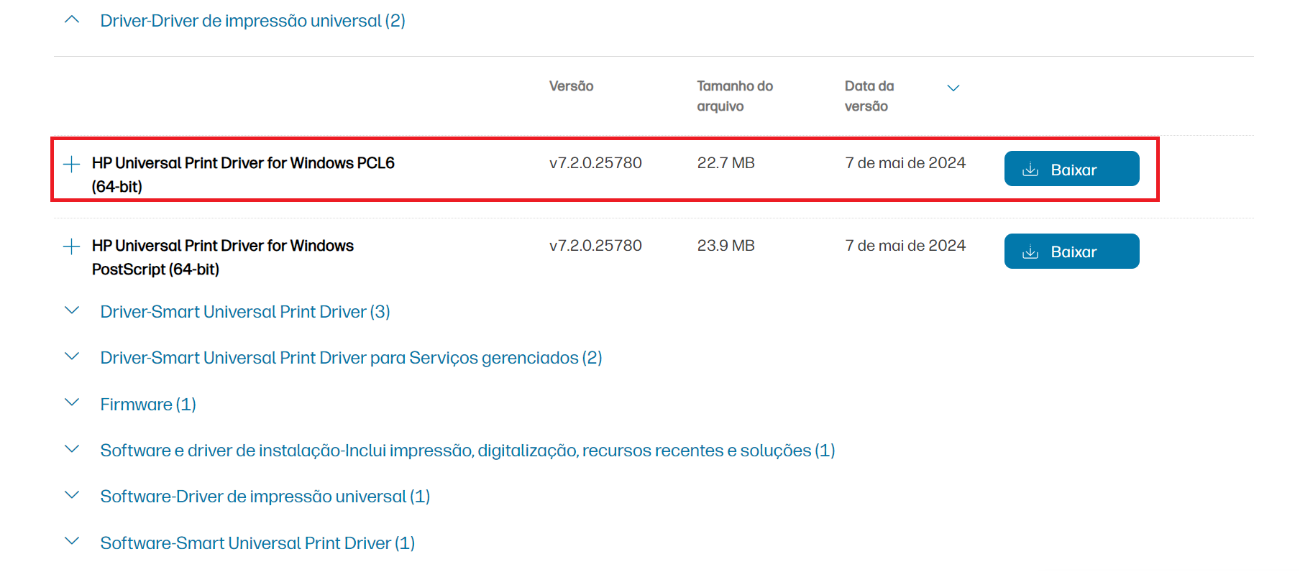Screen dimensions: 1299x571
Task: Select HP Universal Print Driver for Windows PostScript title
Action: click(x=223, y=257)
